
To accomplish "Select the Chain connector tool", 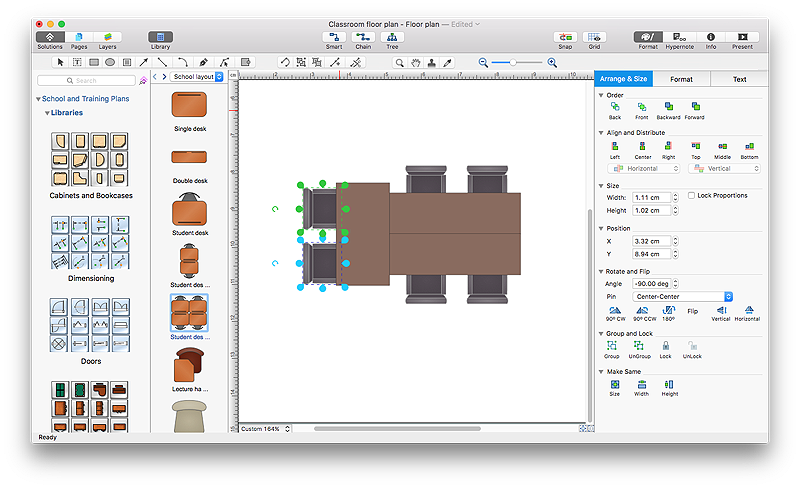I will pyautogui.click(x=363, y=37).
